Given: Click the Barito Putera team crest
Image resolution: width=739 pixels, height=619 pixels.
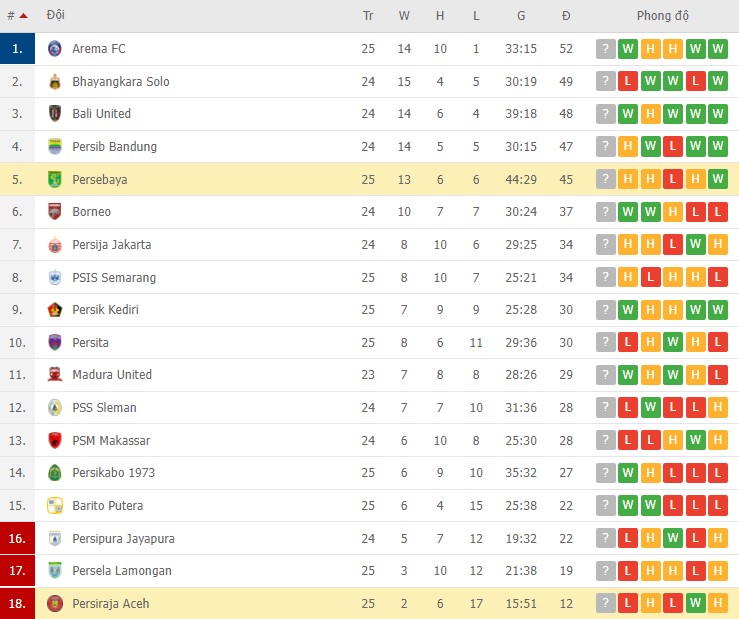Looking at the screenshot, I should (54, 505).
